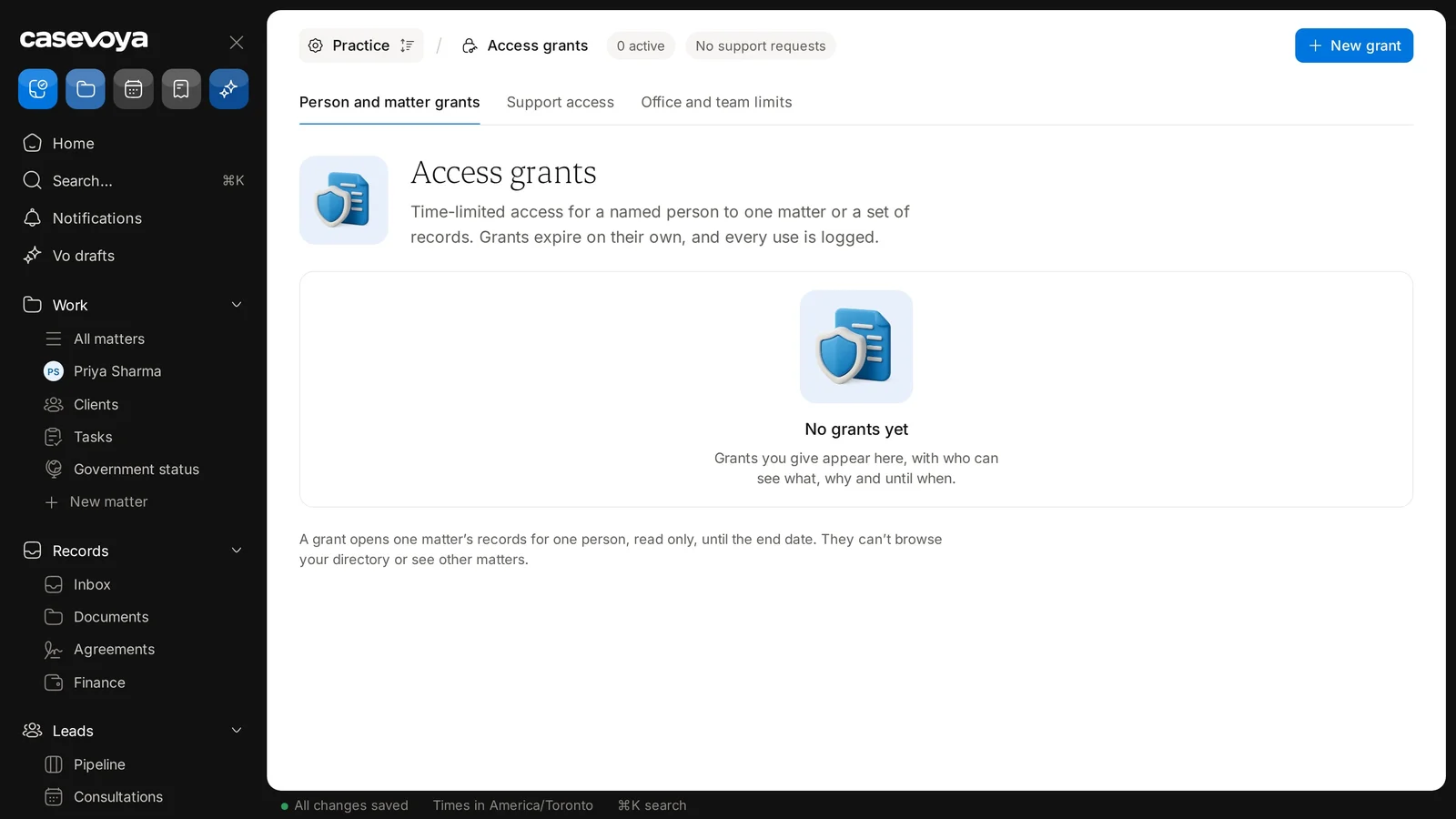Click the ⌘K search hint in footer
Image resolution: width=1456 pixels, height=819 pixels.
coord(652,805)
